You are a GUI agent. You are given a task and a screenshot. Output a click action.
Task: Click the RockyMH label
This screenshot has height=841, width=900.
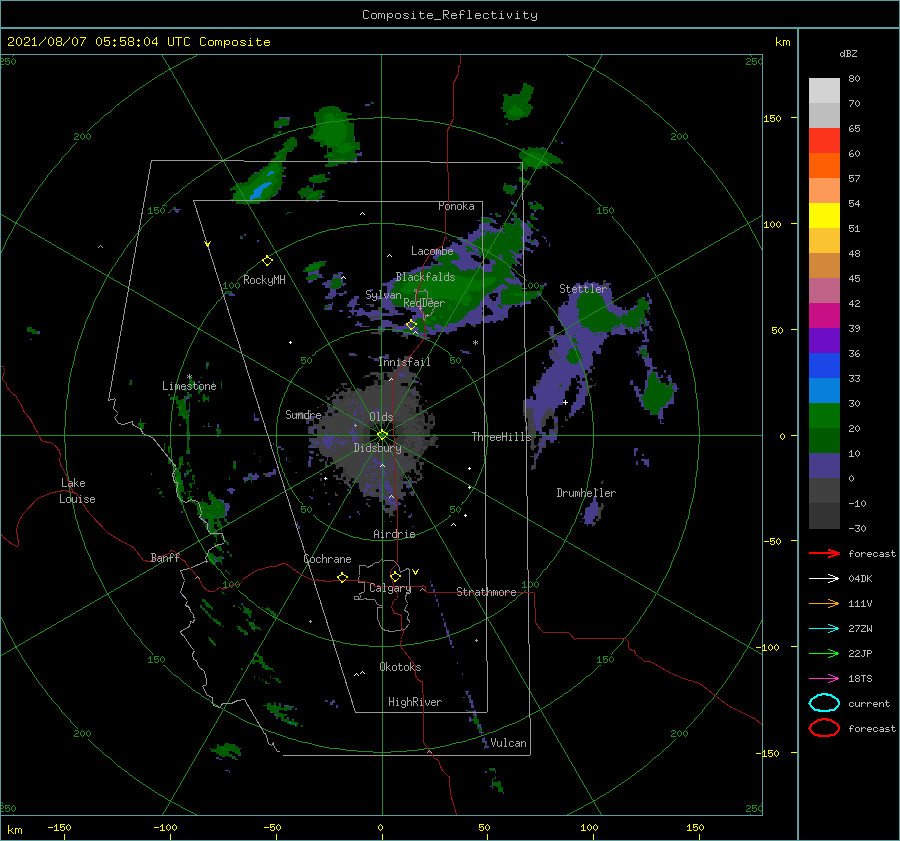264,280
